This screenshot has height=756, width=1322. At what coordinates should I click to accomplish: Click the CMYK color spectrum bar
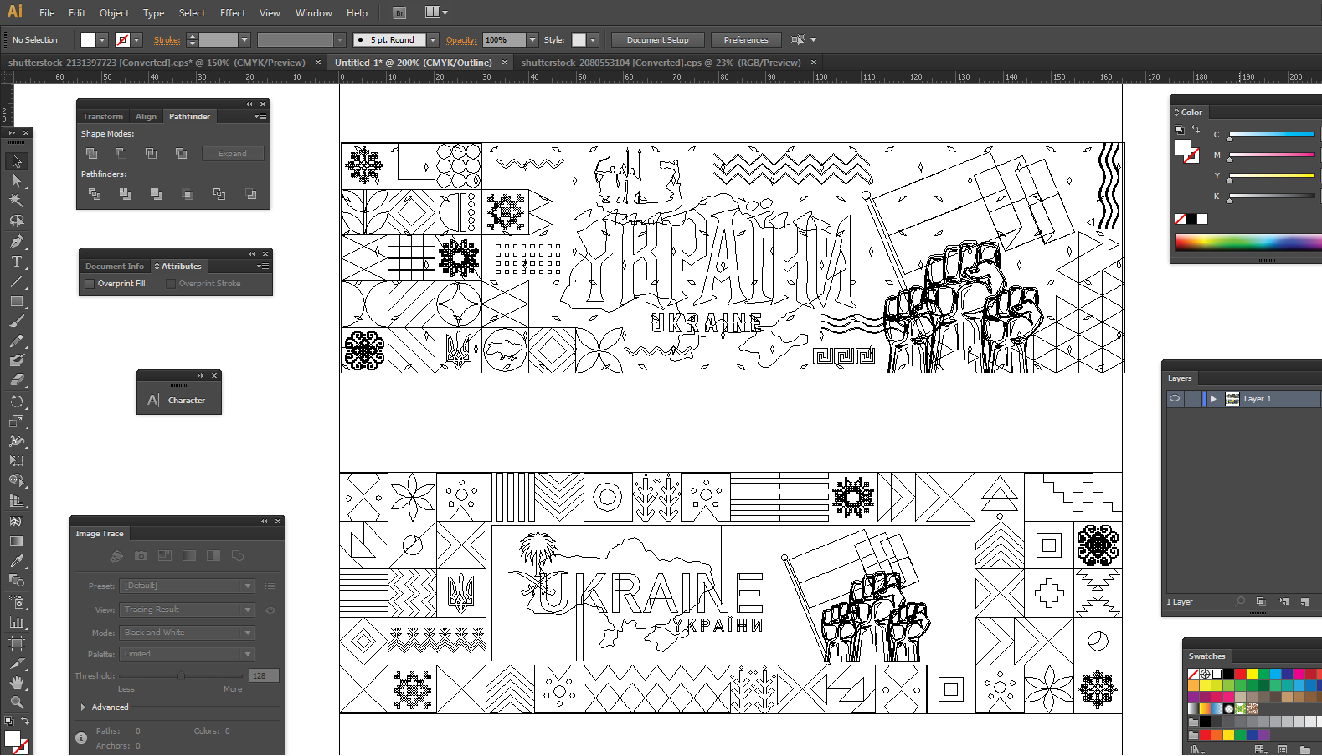click(x=1247, y=241)
